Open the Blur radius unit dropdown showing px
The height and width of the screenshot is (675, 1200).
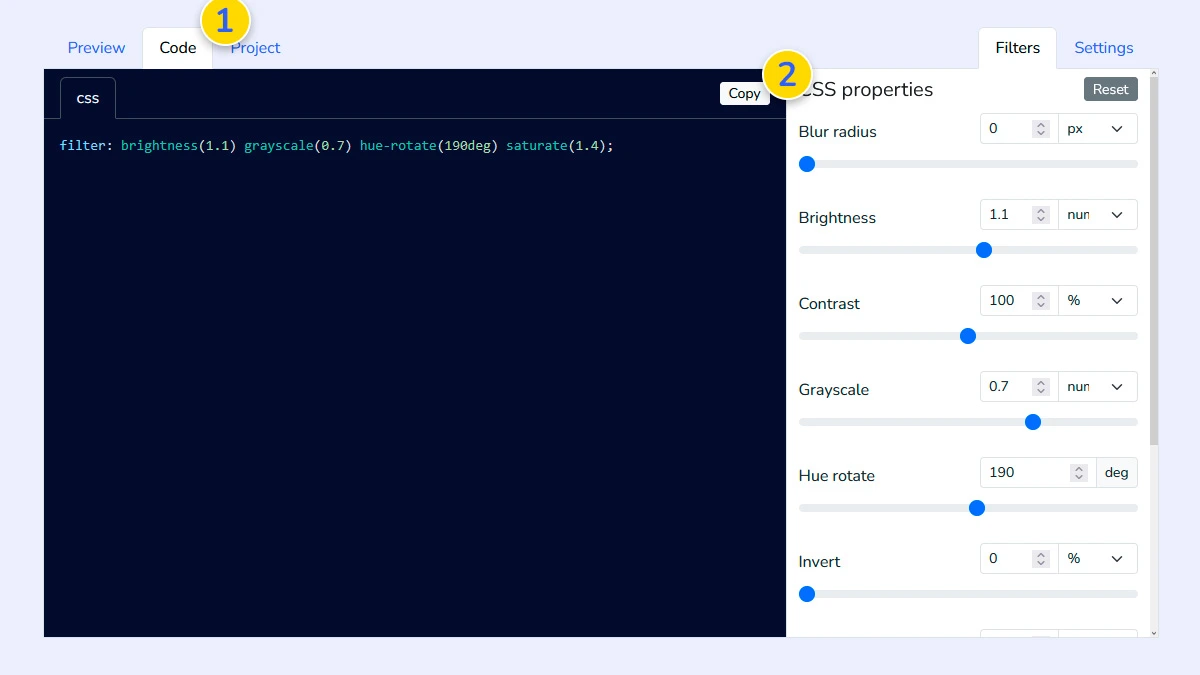1097,128
